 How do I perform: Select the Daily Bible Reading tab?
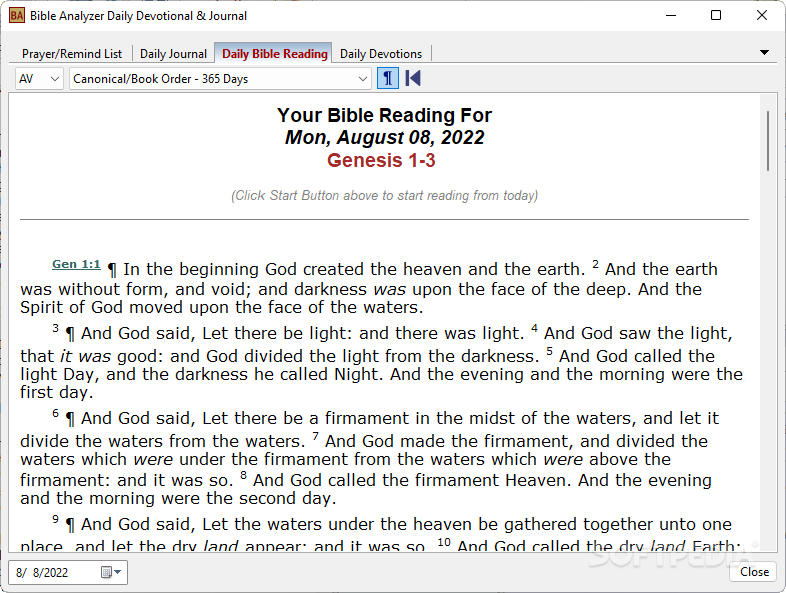pyautogui.click(x=274, y=54)
